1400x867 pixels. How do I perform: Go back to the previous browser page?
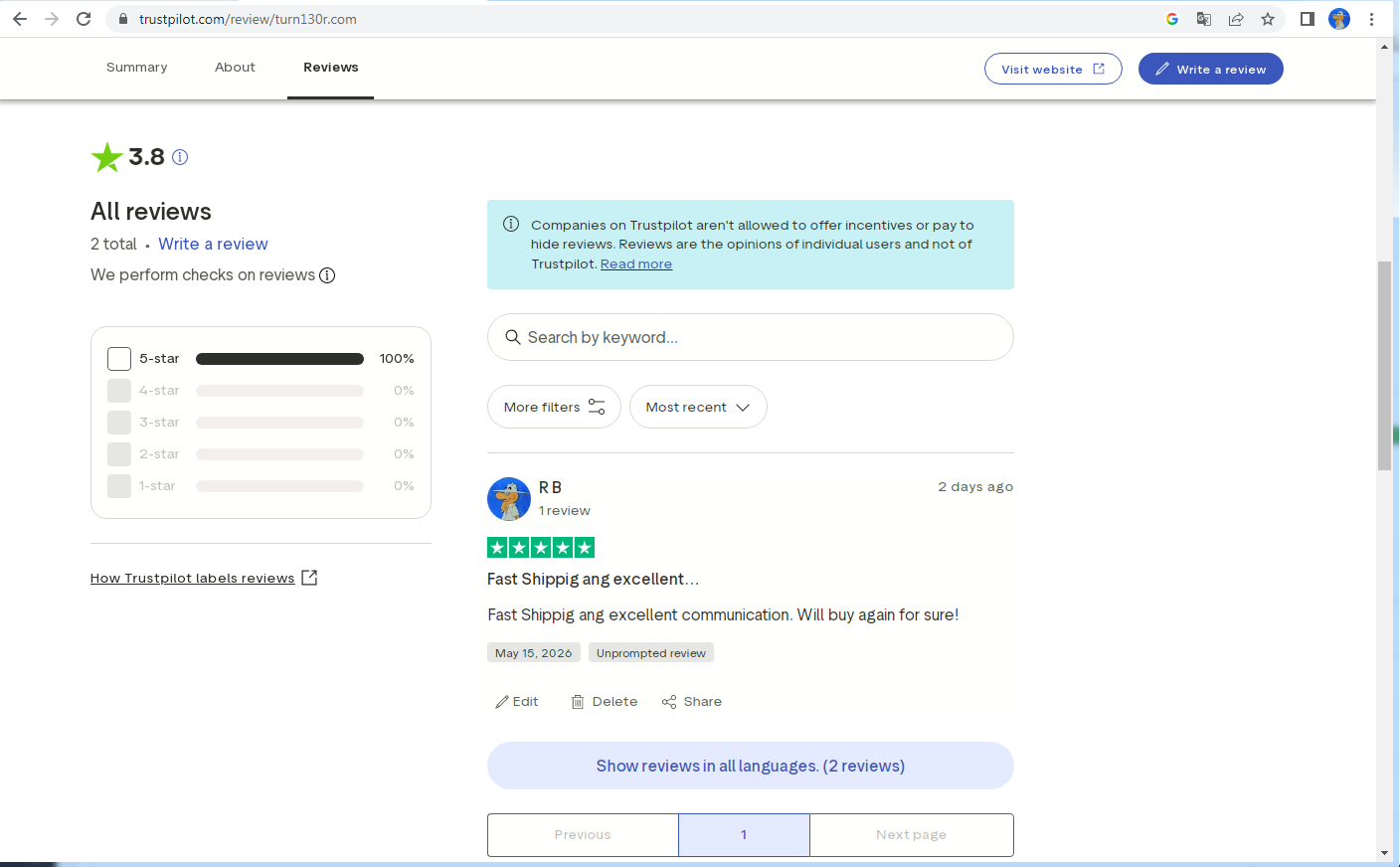(20, 19)
